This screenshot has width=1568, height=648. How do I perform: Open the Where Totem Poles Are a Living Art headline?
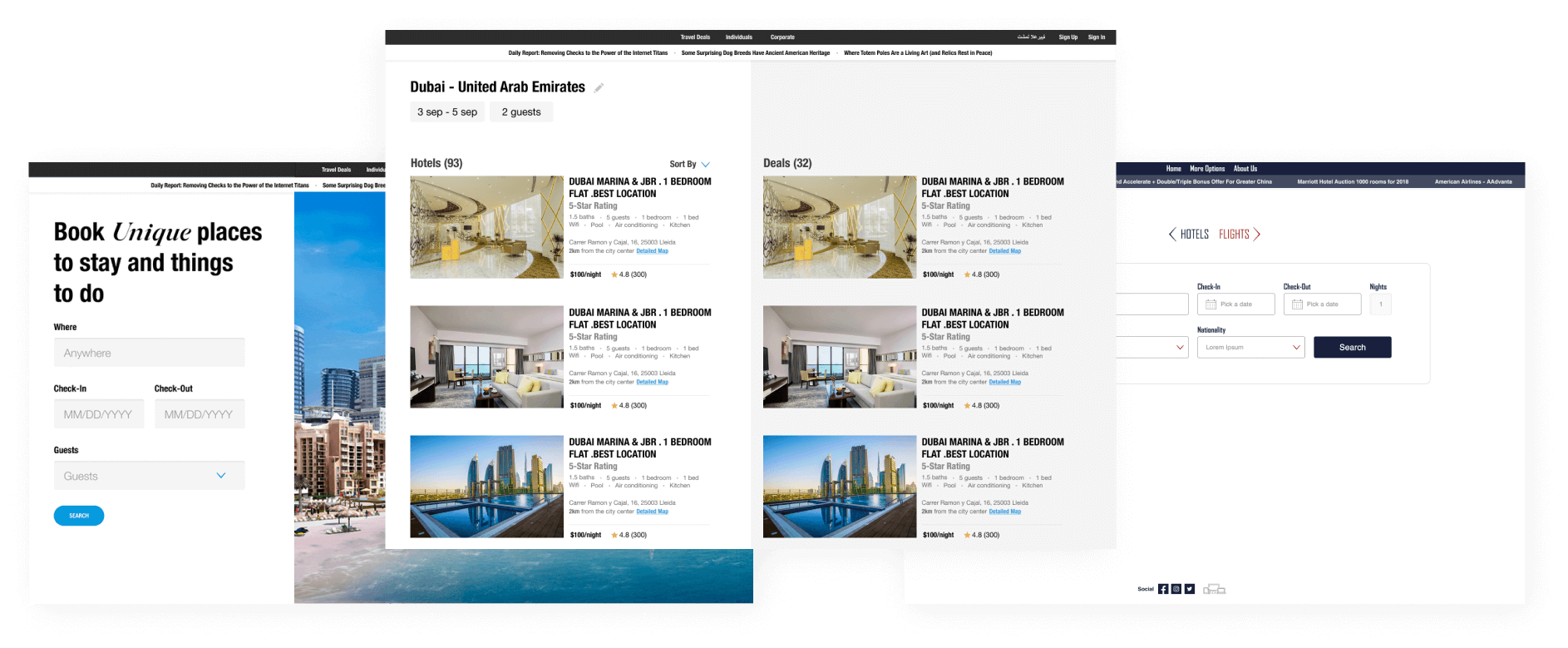(918, 53)
